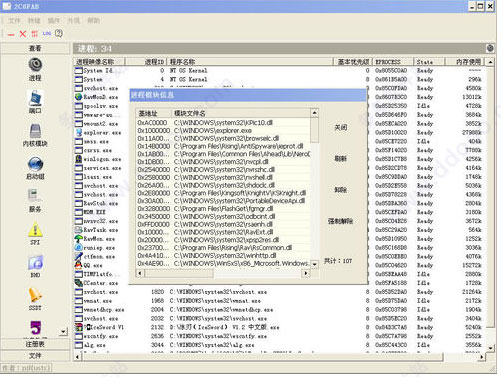Select the module row ending with browselc.dll
This screenshot has width=501, height=377.
[x=223, y=138]
